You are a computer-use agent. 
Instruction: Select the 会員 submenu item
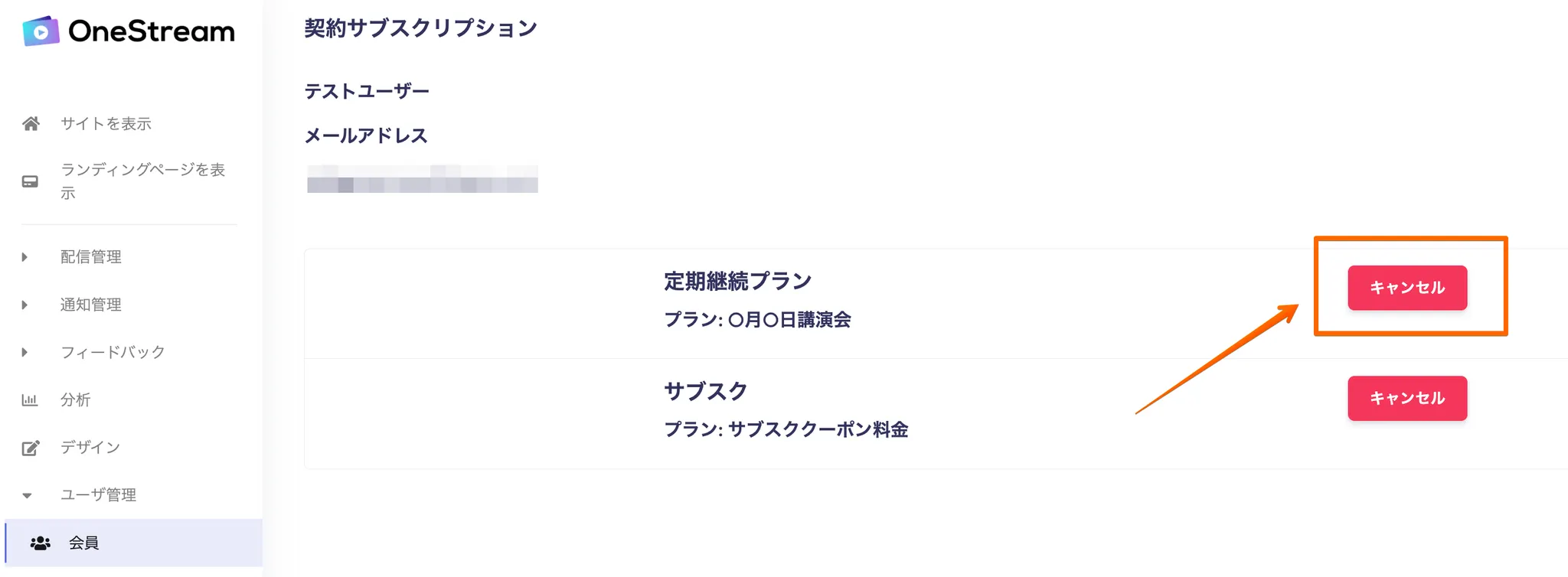pyautogui.click(x=84, y=543)
